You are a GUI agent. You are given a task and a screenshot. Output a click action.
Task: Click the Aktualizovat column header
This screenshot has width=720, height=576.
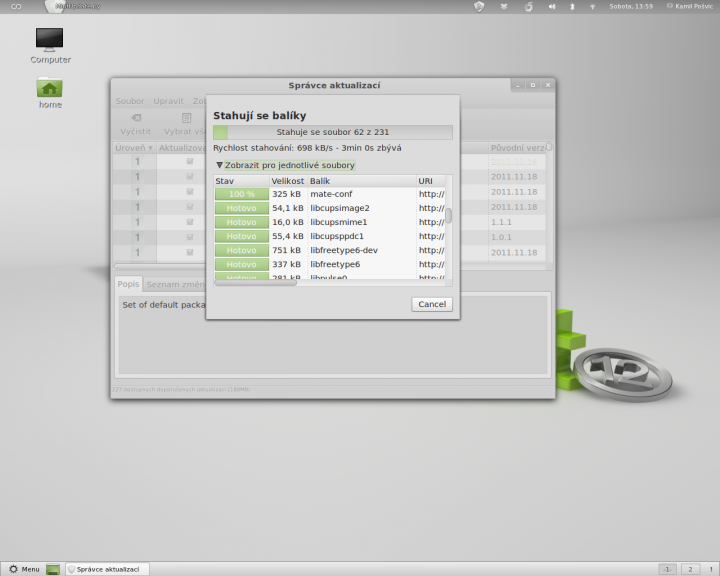[x=182, y=148]
